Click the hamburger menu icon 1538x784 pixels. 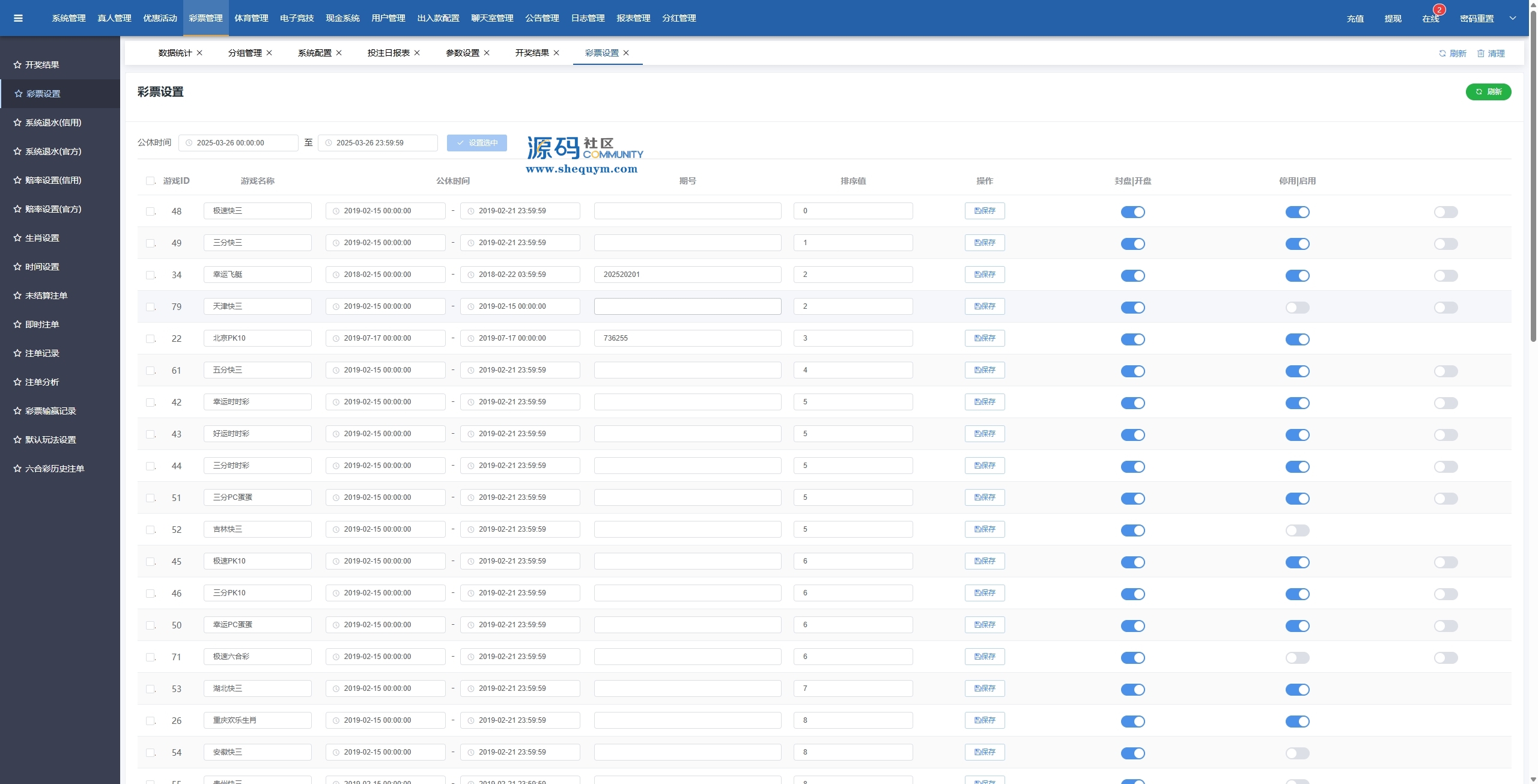point(18,18)
